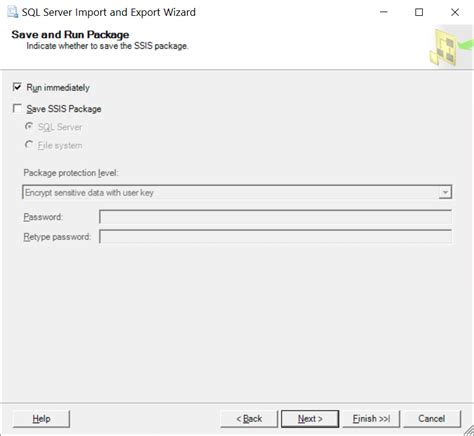The image size is (474, 436).
Task: Open Help for this wizard page
Action: point(41,419)
